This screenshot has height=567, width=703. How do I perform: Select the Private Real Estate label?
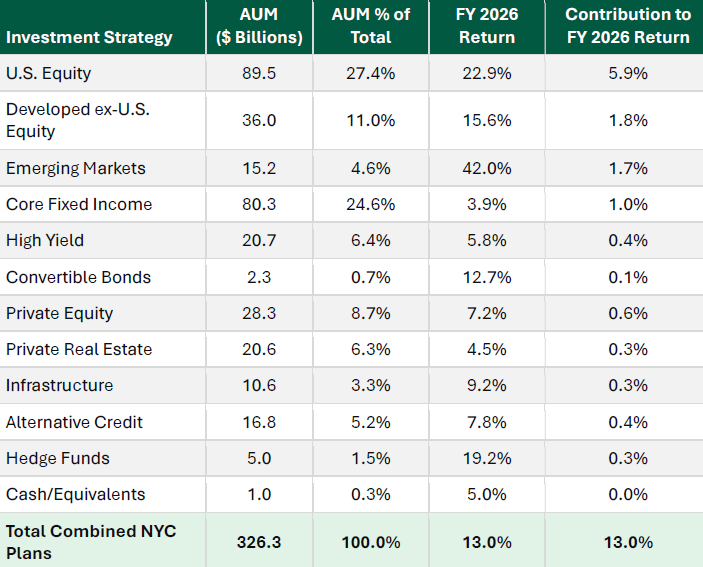[79, 350]
